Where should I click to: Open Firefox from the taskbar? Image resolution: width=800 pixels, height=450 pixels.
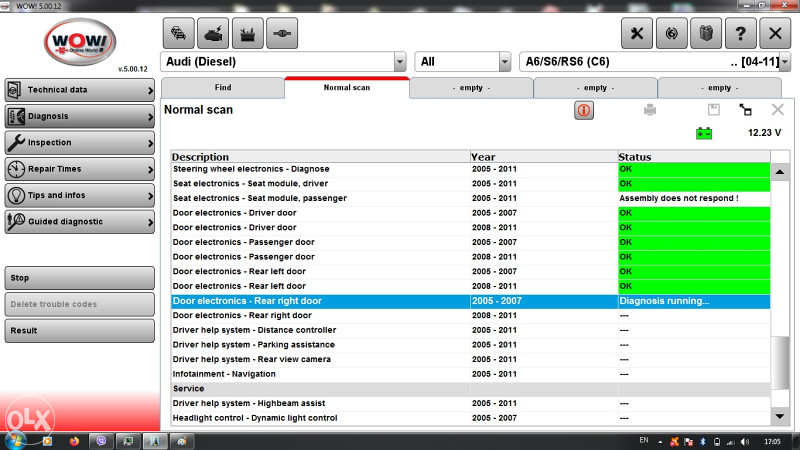click(73, 440)
